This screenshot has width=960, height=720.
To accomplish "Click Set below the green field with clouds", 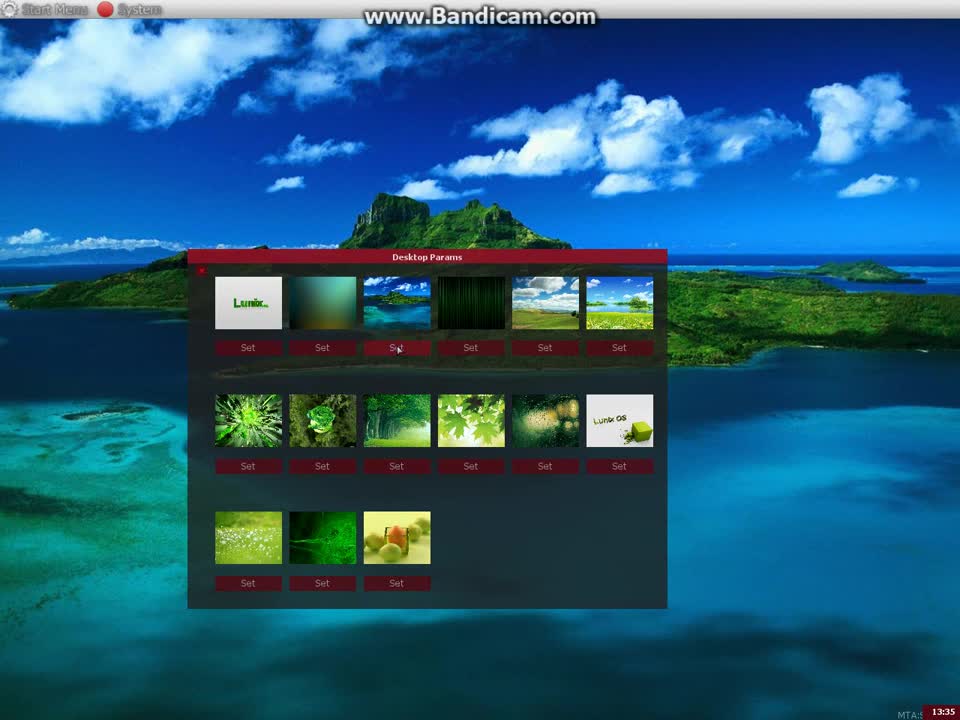I will pos(545,348).
